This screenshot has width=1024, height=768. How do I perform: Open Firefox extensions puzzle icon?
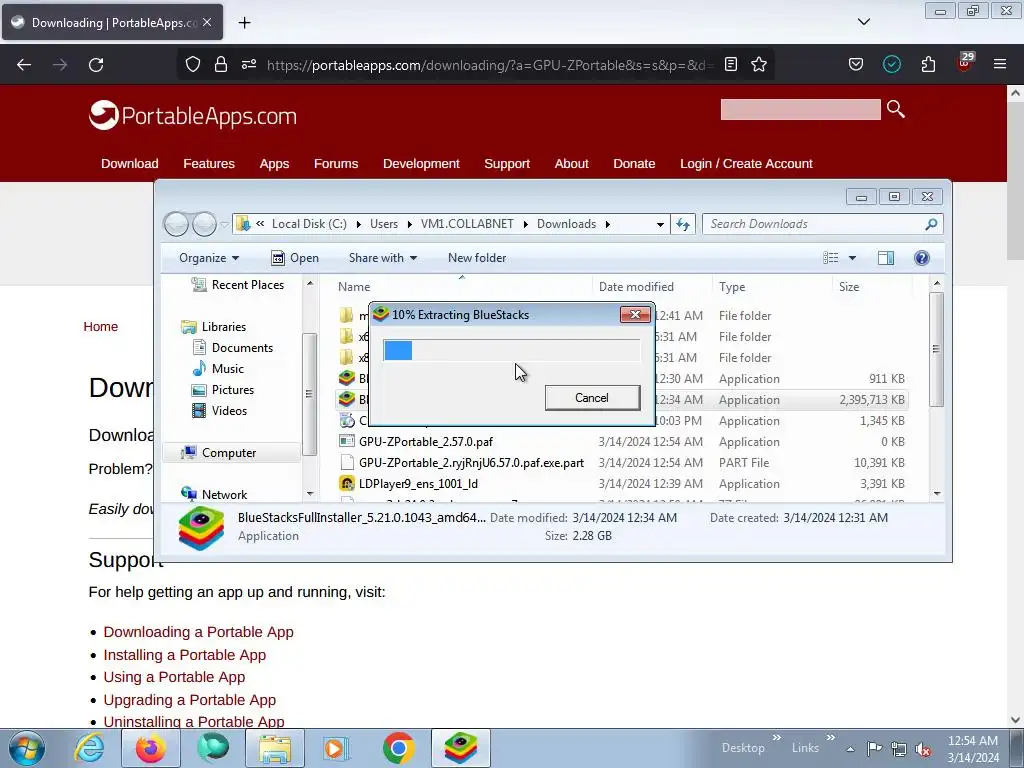928,64
